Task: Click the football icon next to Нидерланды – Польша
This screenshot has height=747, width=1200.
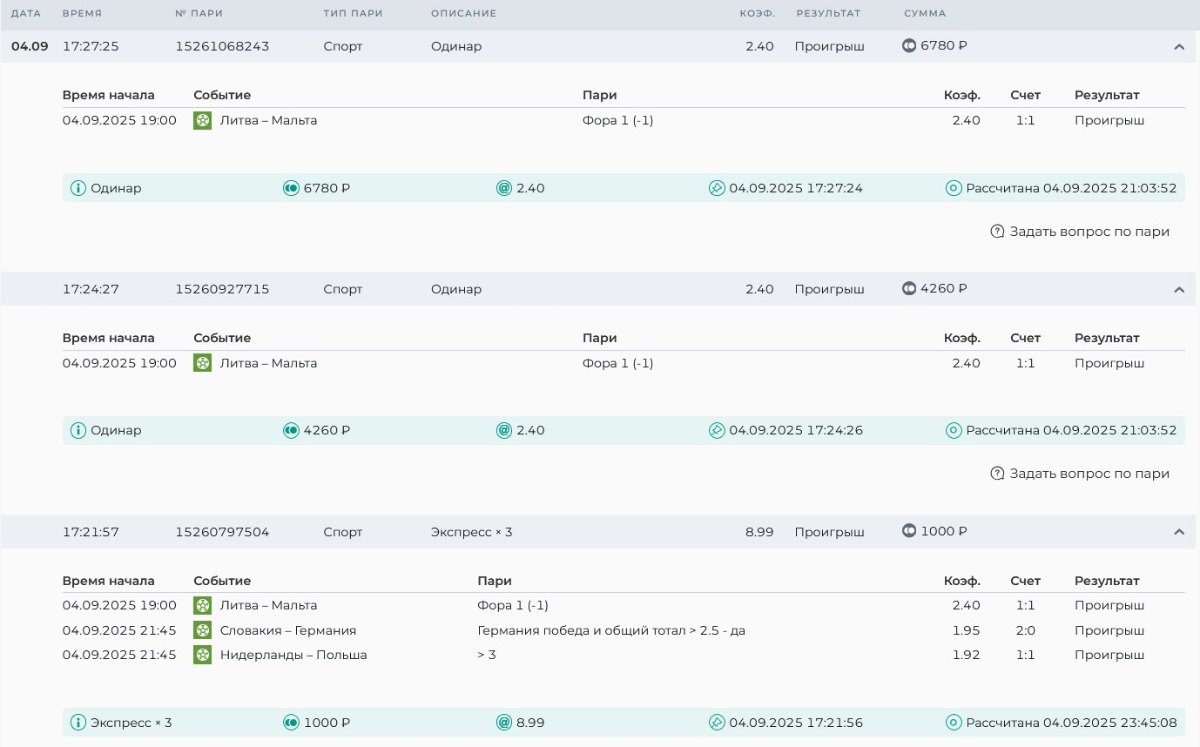Action: tap(203, 655)
